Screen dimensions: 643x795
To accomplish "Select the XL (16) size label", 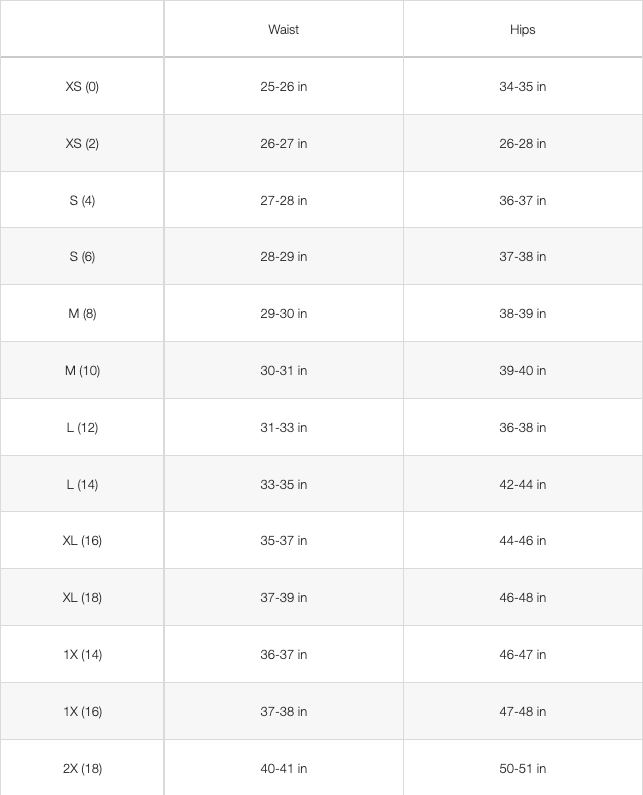I will (x=82, y=541).
